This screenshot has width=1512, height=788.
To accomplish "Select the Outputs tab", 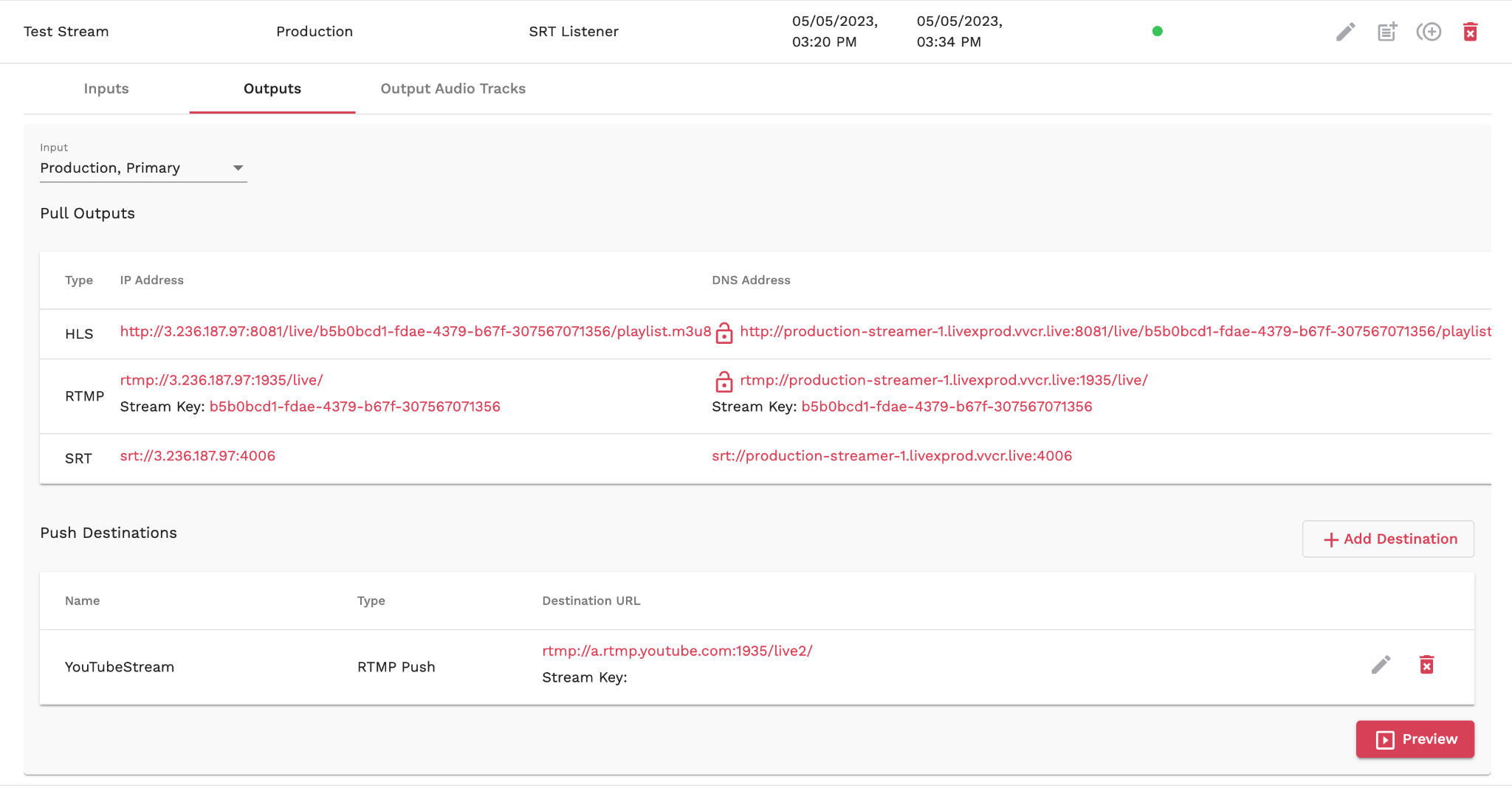I will point(272,89).
